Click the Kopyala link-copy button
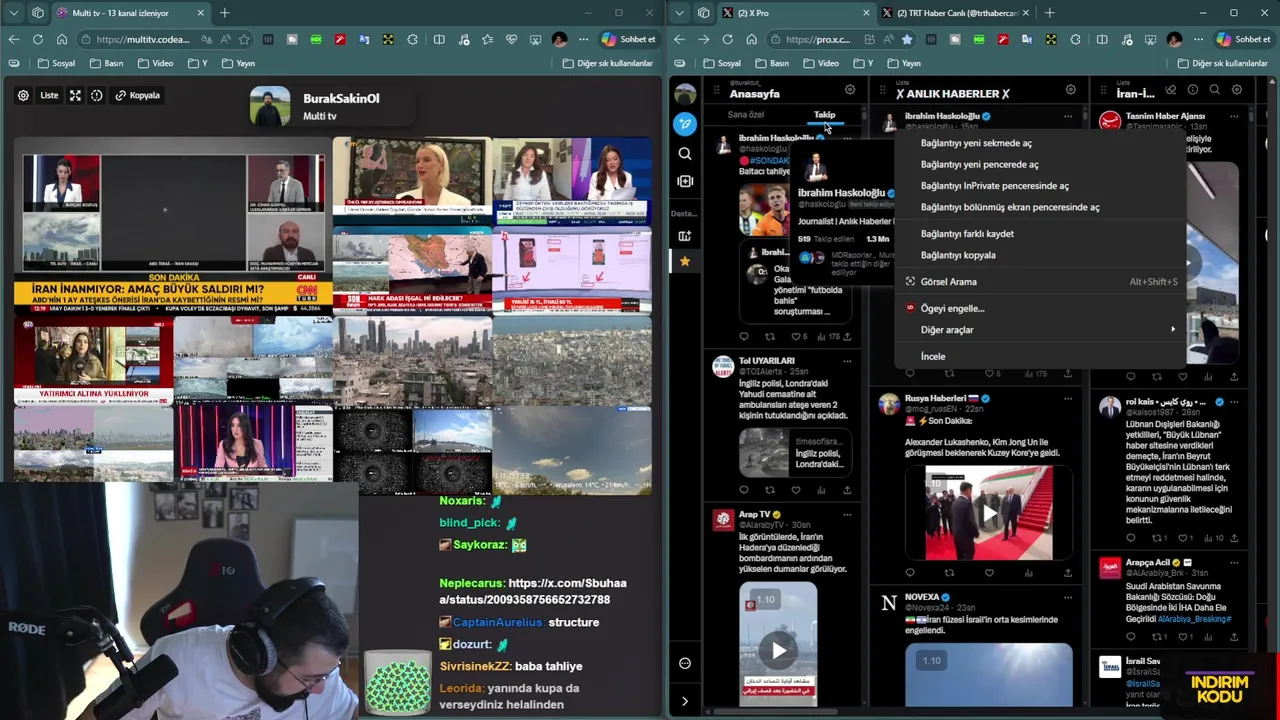 137,95
